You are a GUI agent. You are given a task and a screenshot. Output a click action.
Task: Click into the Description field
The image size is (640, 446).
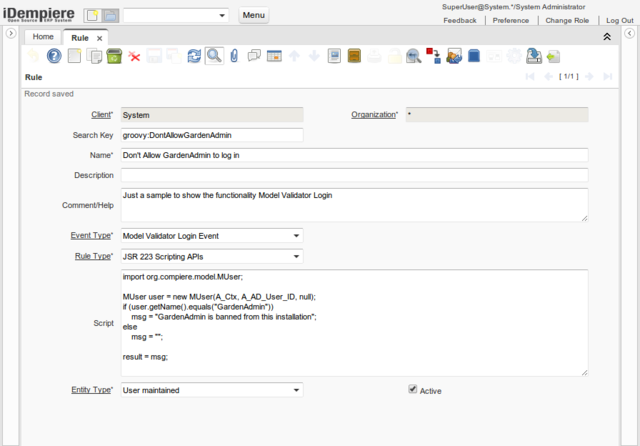pos(354,176)
